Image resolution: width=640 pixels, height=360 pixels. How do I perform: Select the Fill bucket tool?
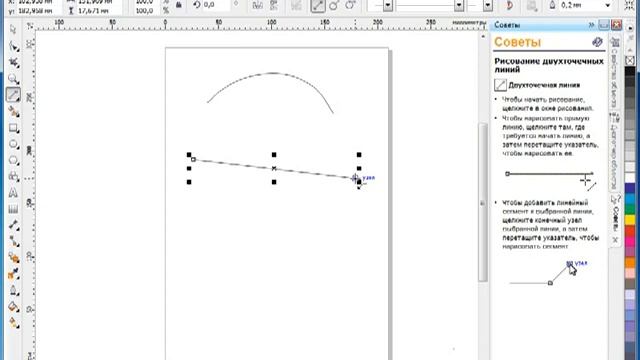(13, 307)
